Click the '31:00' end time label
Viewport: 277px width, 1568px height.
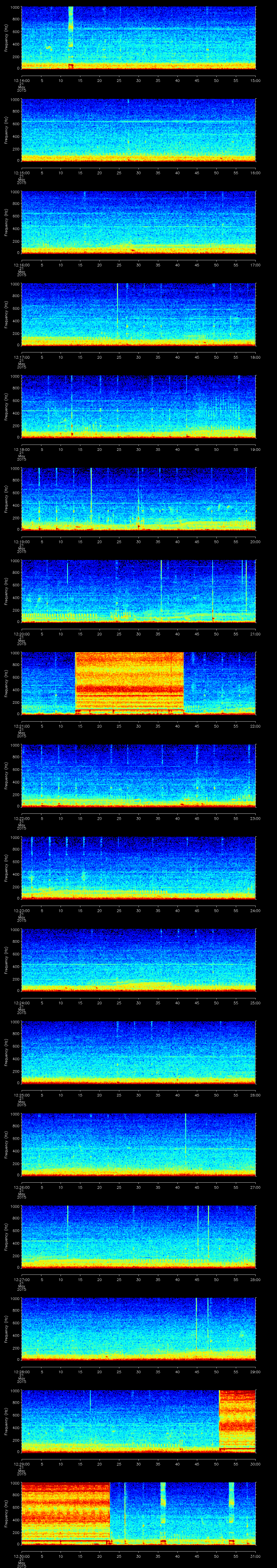(255, 1556)
